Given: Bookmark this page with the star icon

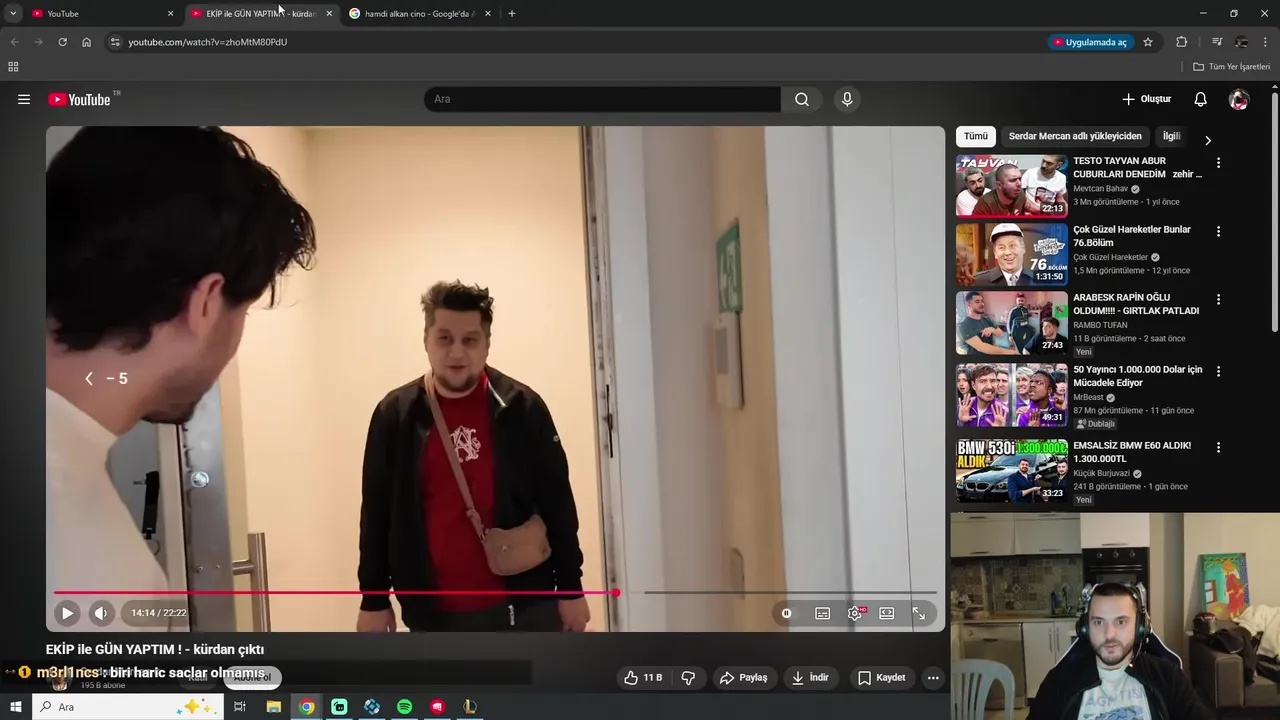Looking at the screenshot, I should [x=1148, y=42].
